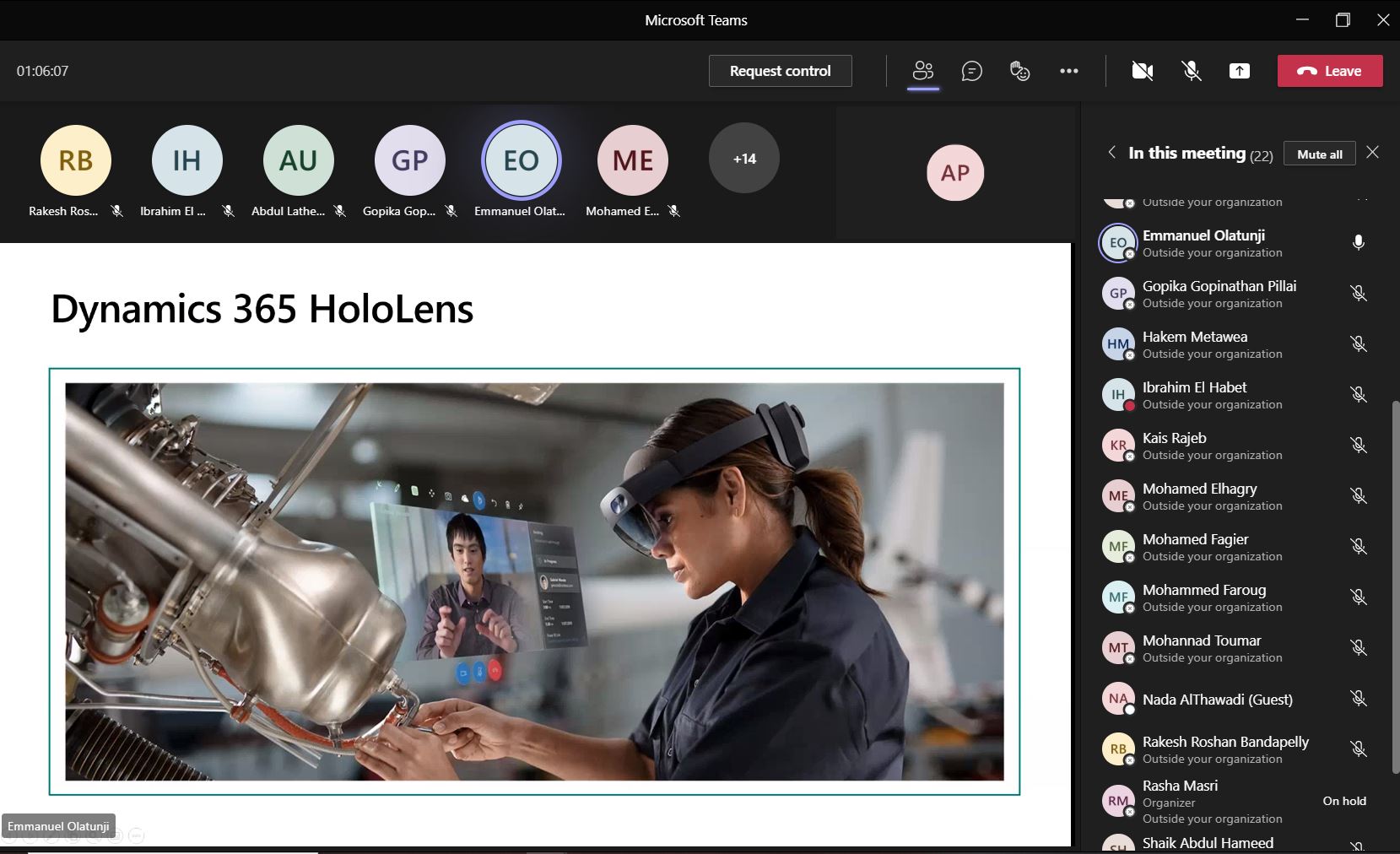Click the 01:06:07 meeting timer

42,71
